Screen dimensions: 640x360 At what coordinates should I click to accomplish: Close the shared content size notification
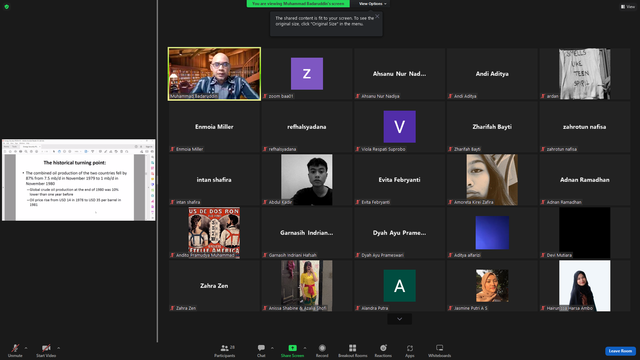pos(378,16)
